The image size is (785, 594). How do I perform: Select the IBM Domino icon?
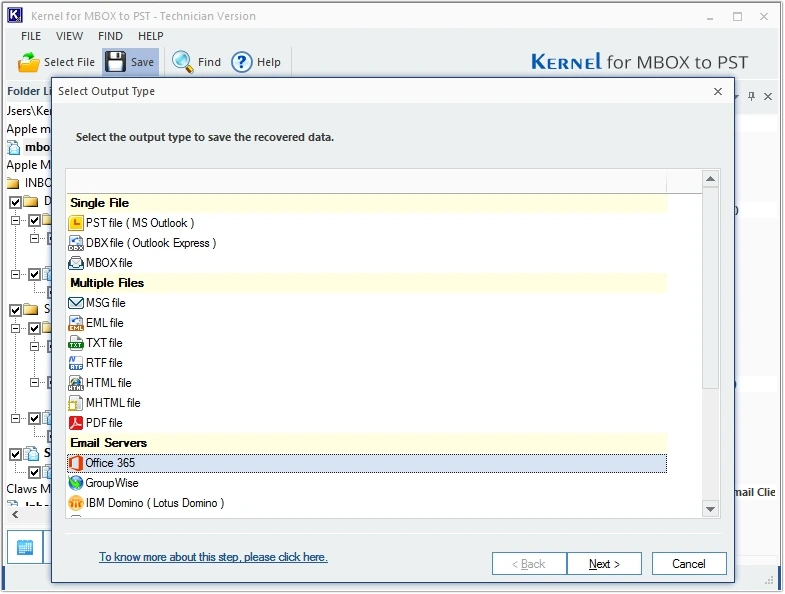(76, 503)
